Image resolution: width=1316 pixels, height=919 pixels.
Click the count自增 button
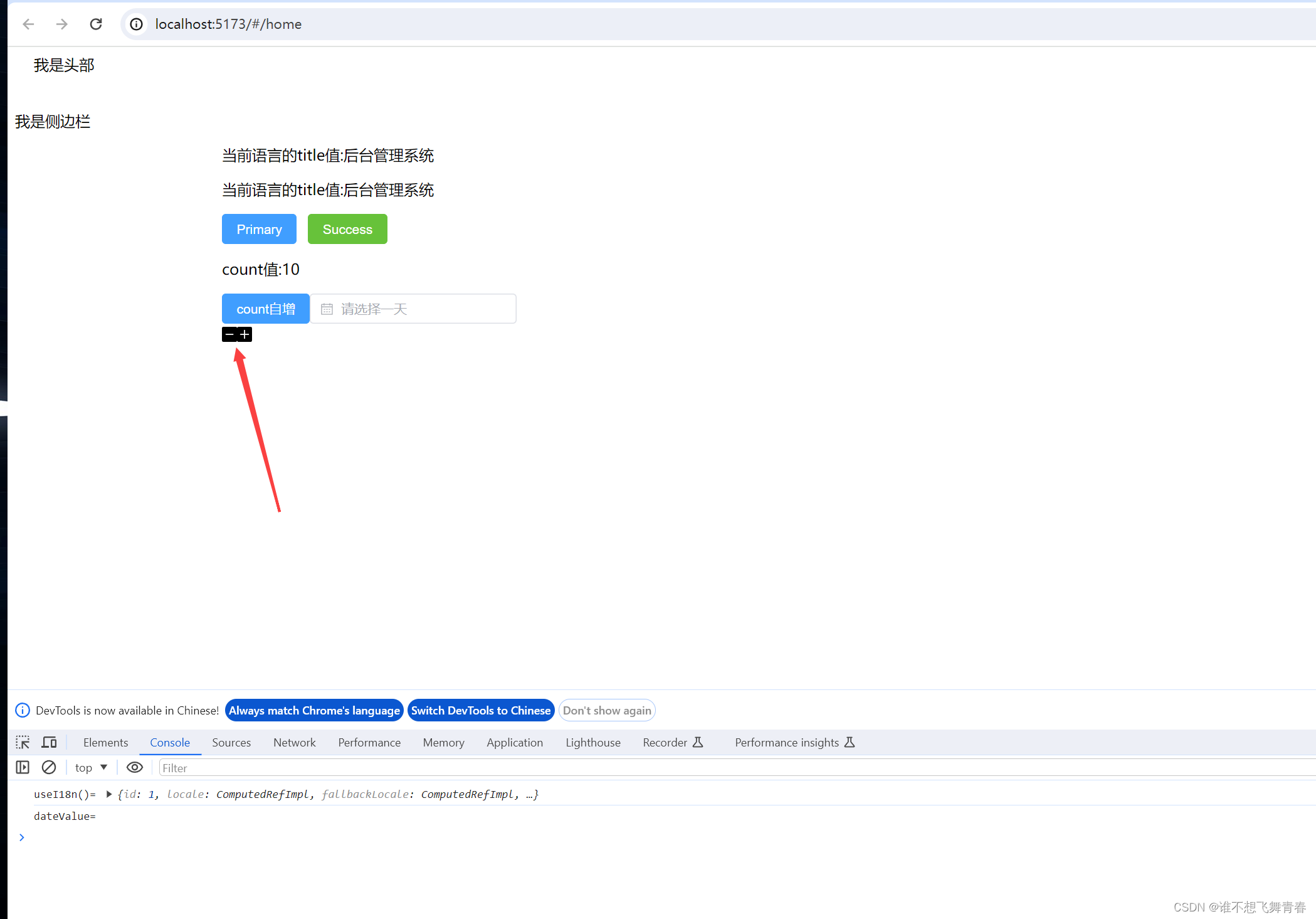click(264, 308)
